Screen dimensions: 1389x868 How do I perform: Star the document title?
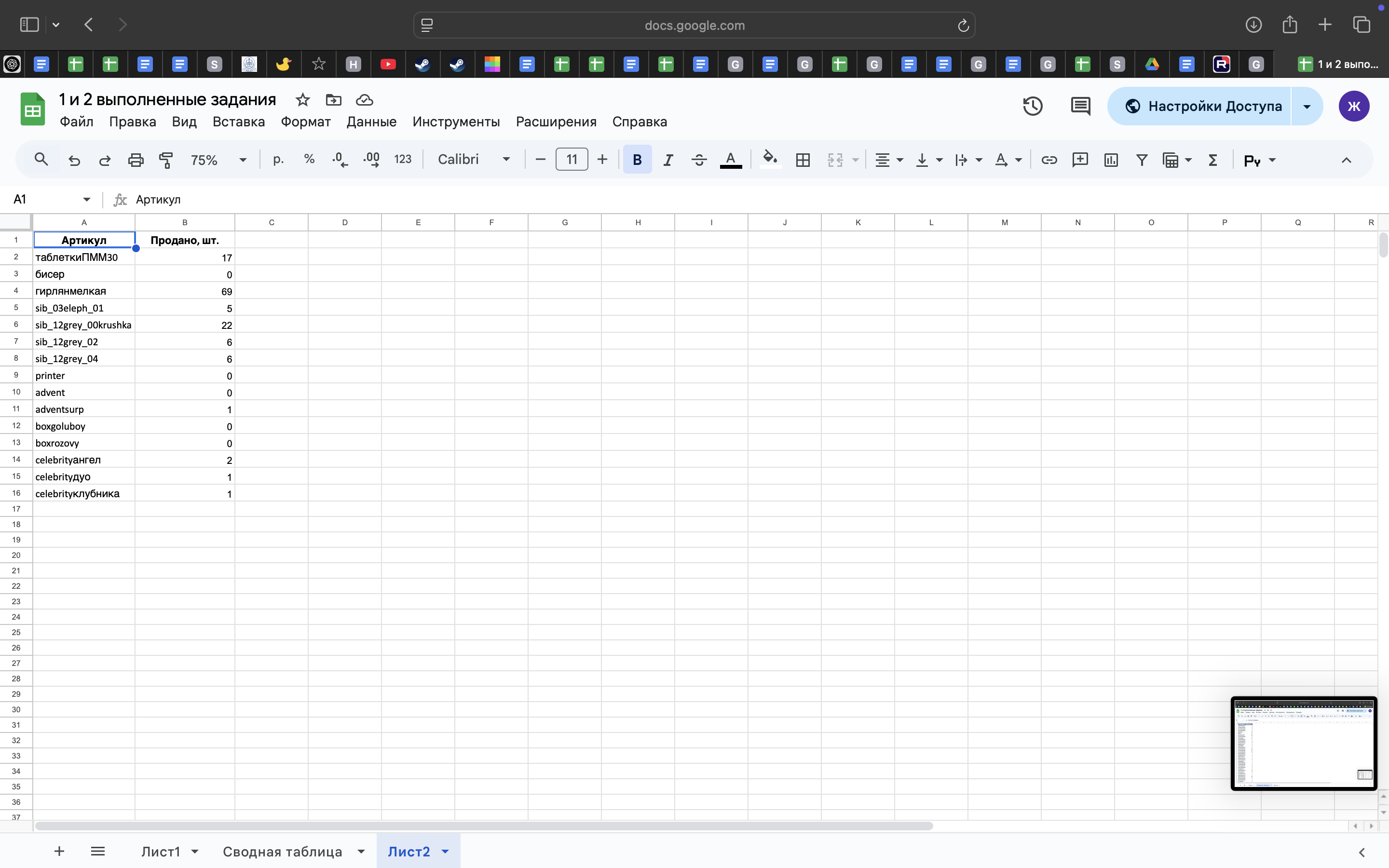coord(302,100)
